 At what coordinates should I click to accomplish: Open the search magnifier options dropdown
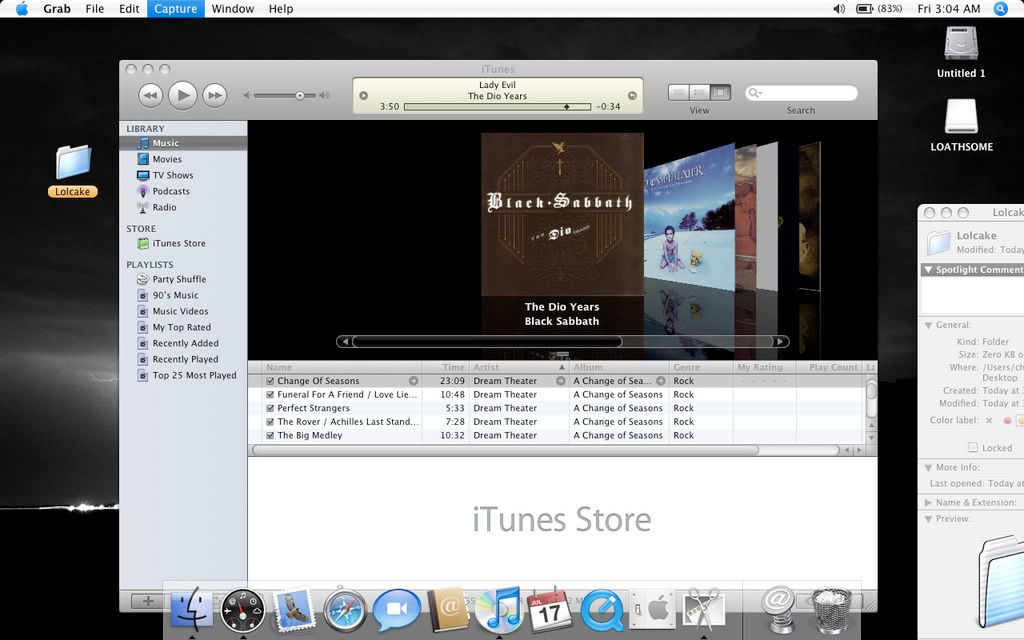click(755, 93)
